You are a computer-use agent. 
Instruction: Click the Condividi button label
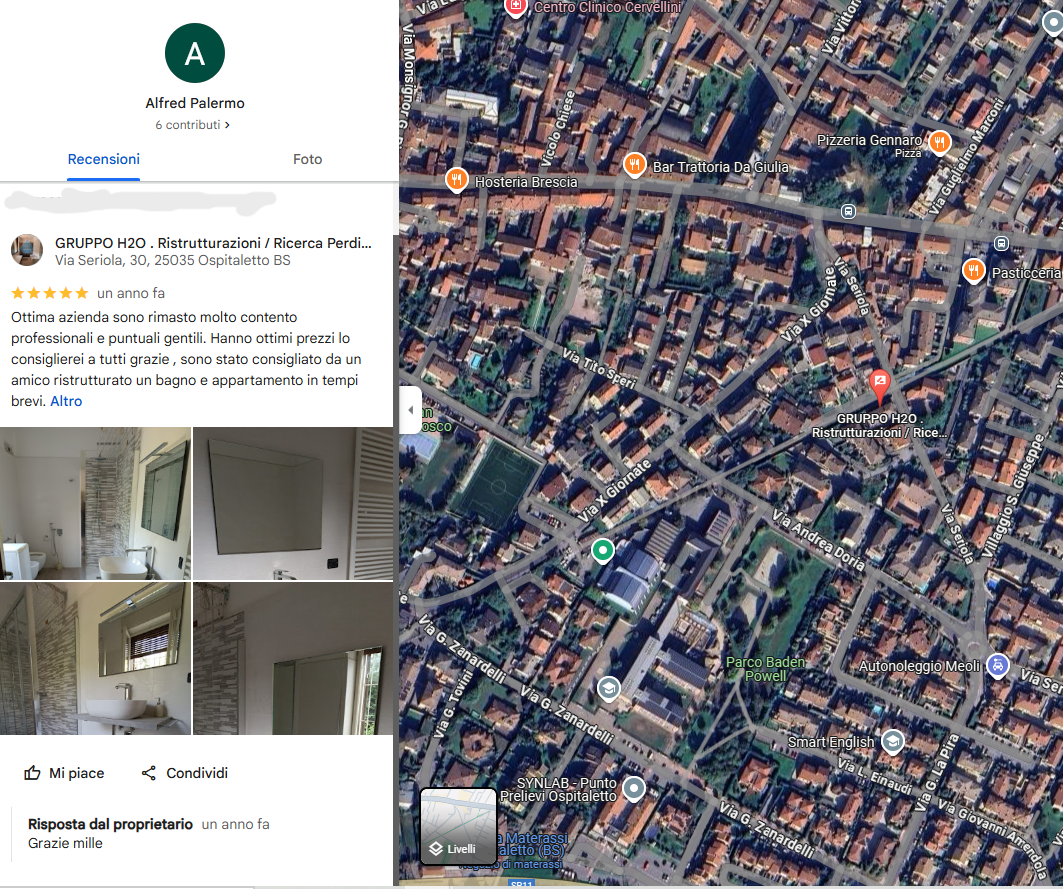(x=197, y=773)
